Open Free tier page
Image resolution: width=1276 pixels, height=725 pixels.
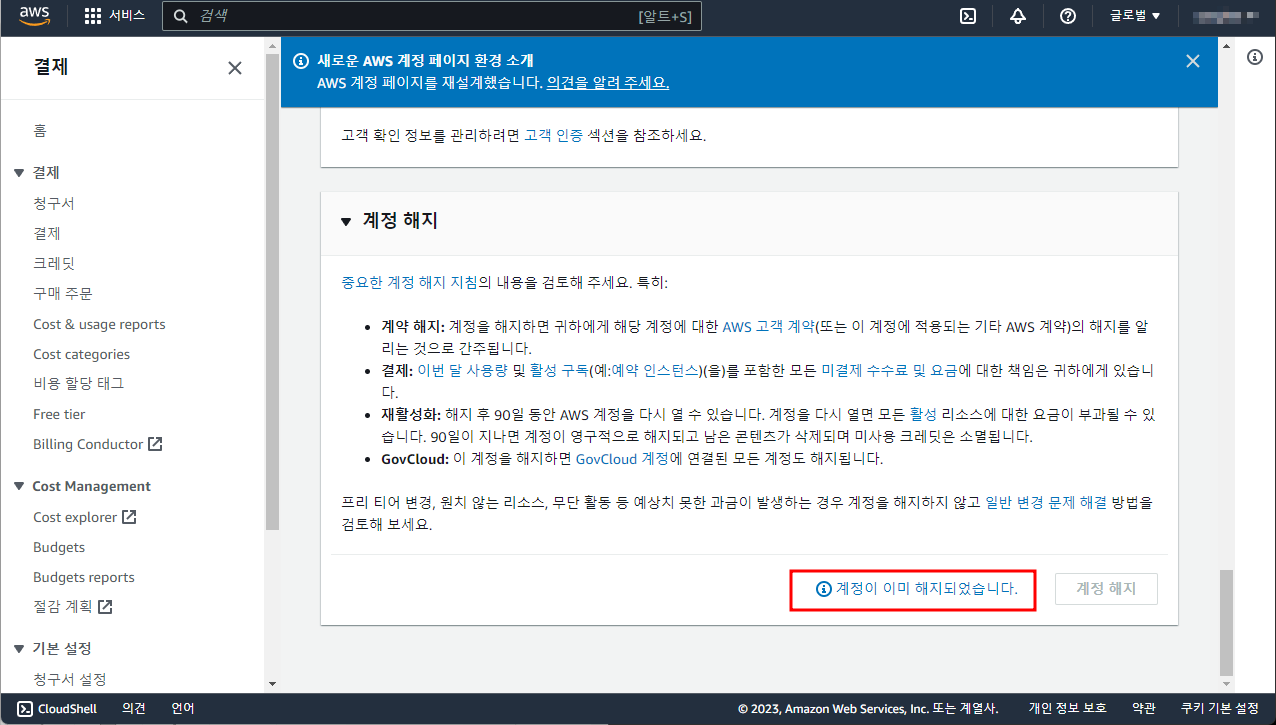click(59, 414)
